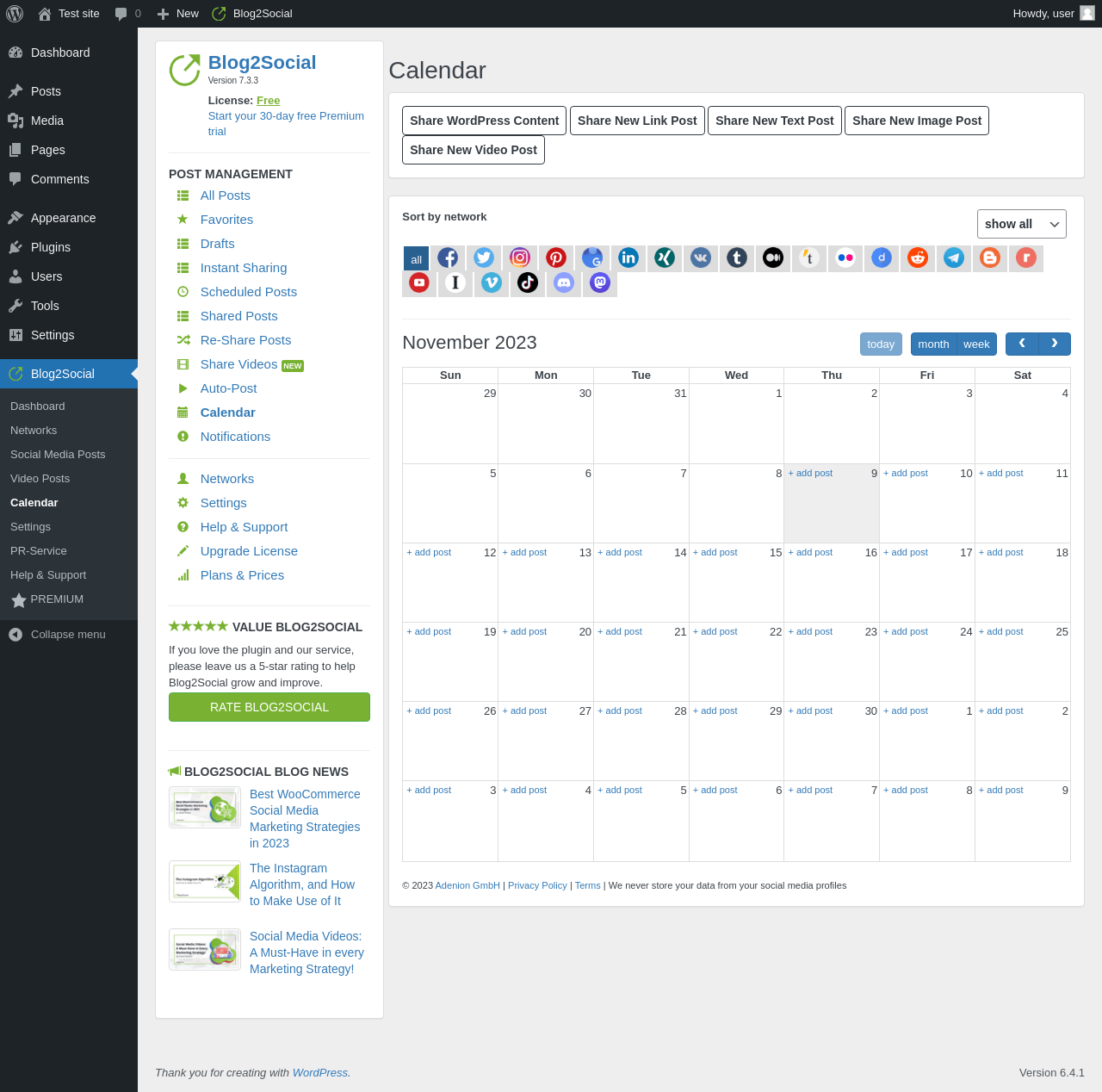Viewport: 1102px width, 1092px height.
Task: Click the RATE BLOG2SOCIAL button
Action: tap(269, 707)
